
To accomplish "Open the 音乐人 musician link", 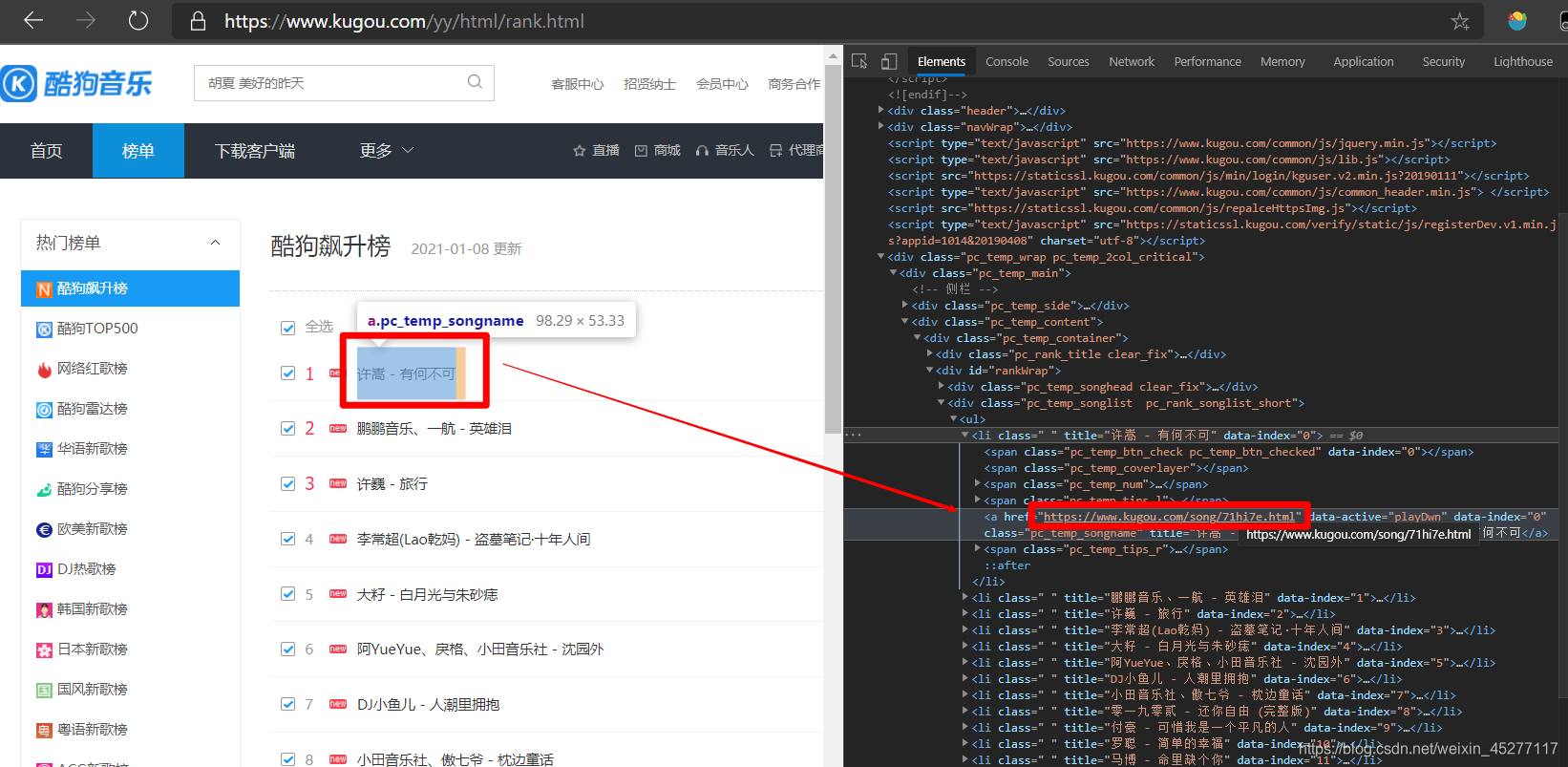I will (725, 150).
